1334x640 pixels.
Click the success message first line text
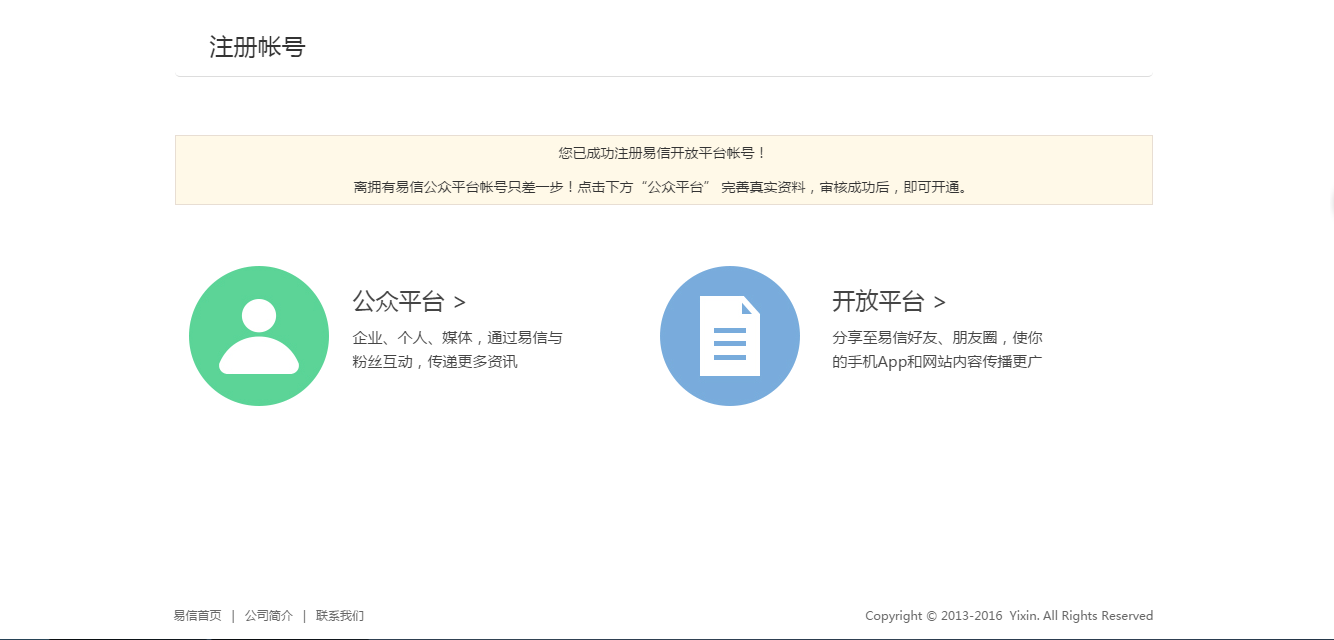click(x=664, y=153)
